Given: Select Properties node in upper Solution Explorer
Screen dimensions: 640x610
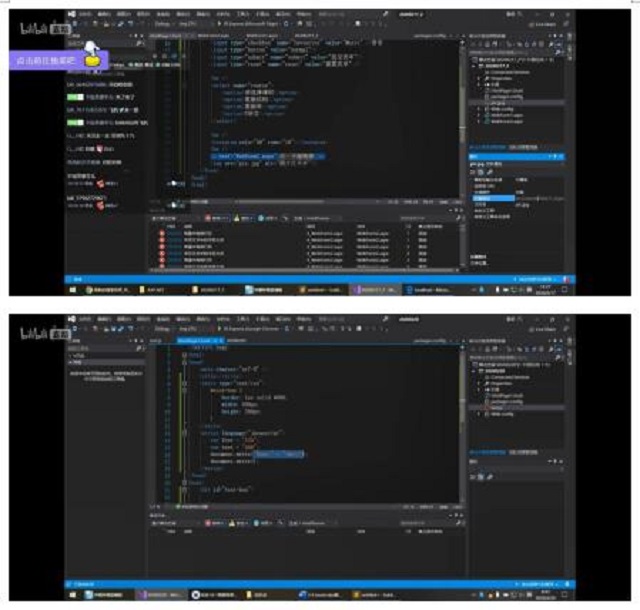Looking at the screenshot, I should (x=498, y=78).
